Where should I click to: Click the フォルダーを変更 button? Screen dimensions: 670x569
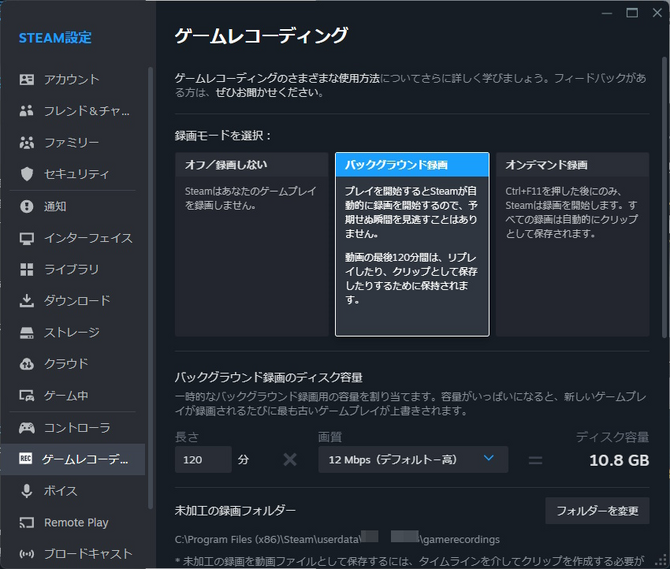coord(597,511)
